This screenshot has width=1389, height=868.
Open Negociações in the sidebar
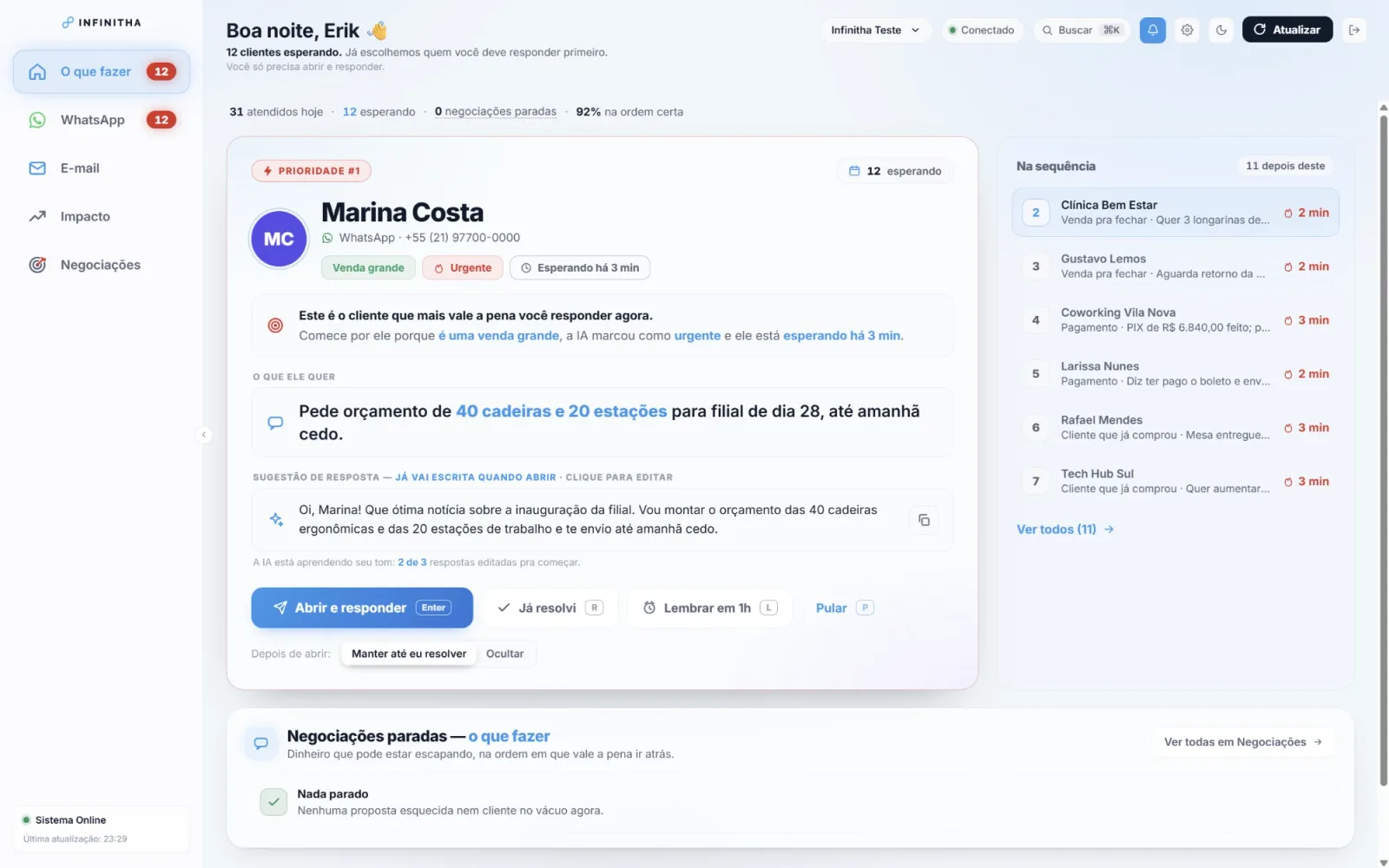coord(102,265)
